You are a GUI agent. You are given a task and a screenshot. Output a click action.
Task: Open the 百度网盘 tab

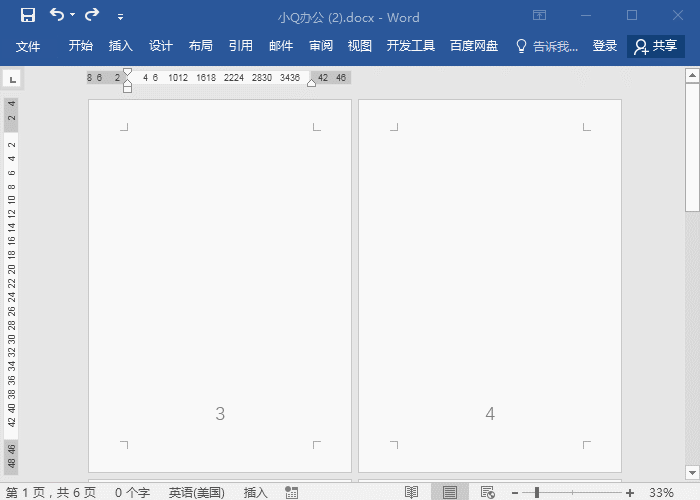pyautogui.click(x=474, y=46)
